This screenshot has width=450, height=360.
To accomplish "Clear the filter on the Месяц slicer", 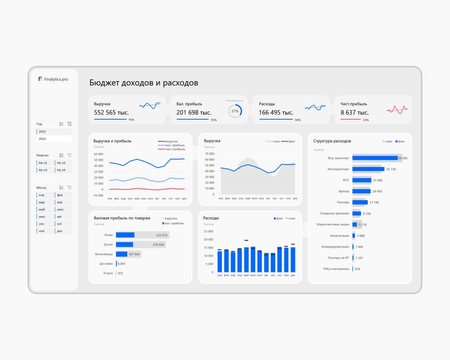I will (x=69, y=188).
